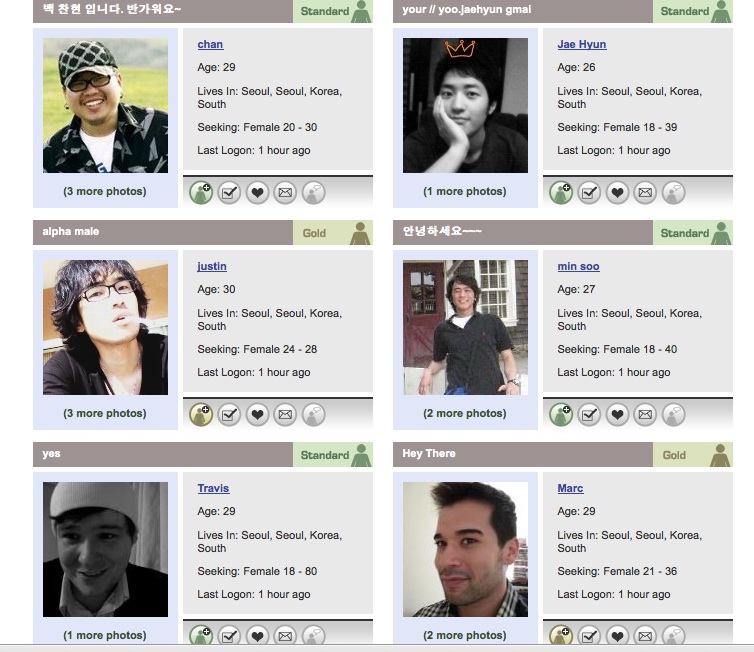The image size is (754, 652).
Task: Open the chat icon under Marc's profile
Action: [x=674, y=635]
